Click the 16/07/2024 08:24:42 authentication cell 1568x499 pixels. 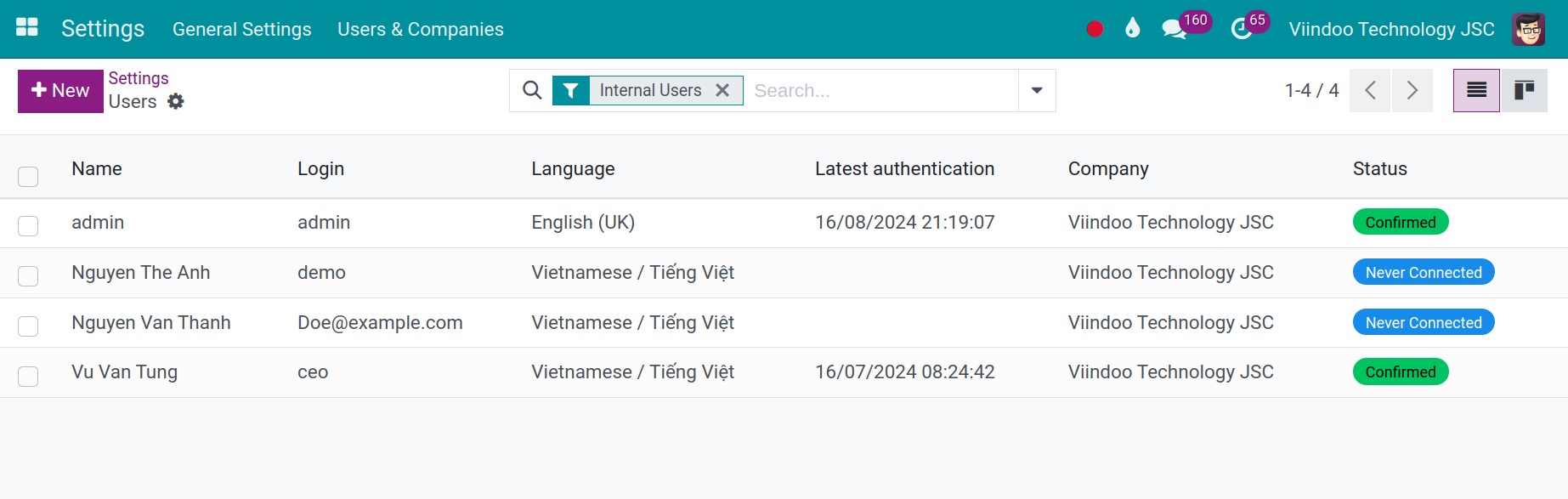904,371
